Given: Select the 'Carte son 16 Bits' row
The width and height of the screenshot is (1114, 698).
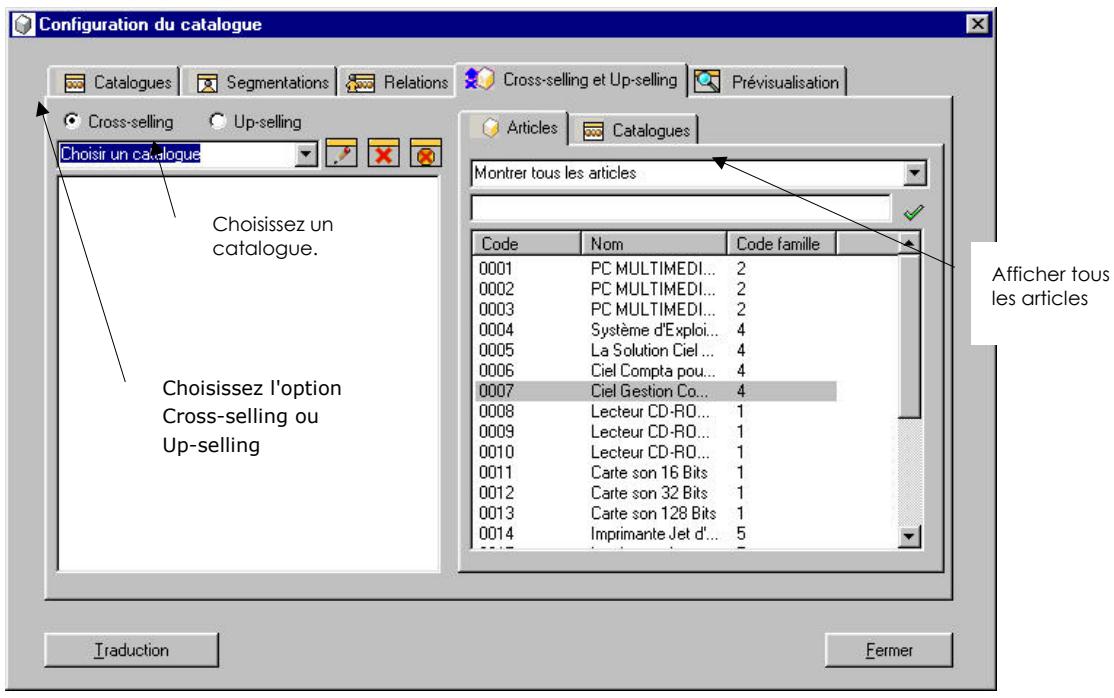Looking at the screenshot, I should click(x=655, y=473).
